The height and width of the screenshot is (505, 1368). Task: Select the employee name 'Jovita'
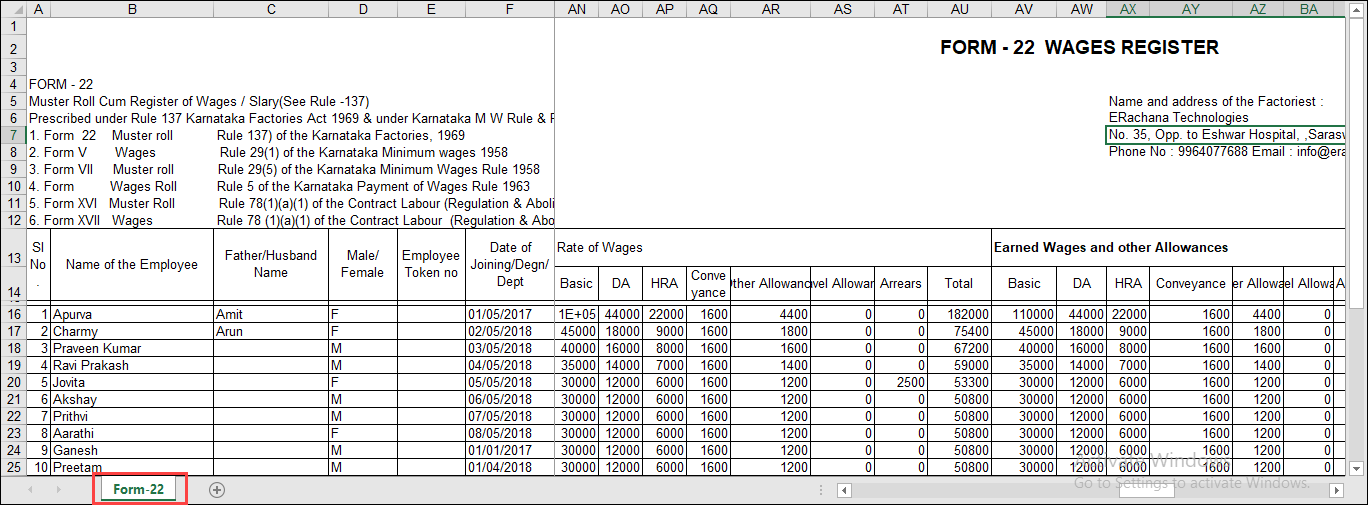pos(132,382)
